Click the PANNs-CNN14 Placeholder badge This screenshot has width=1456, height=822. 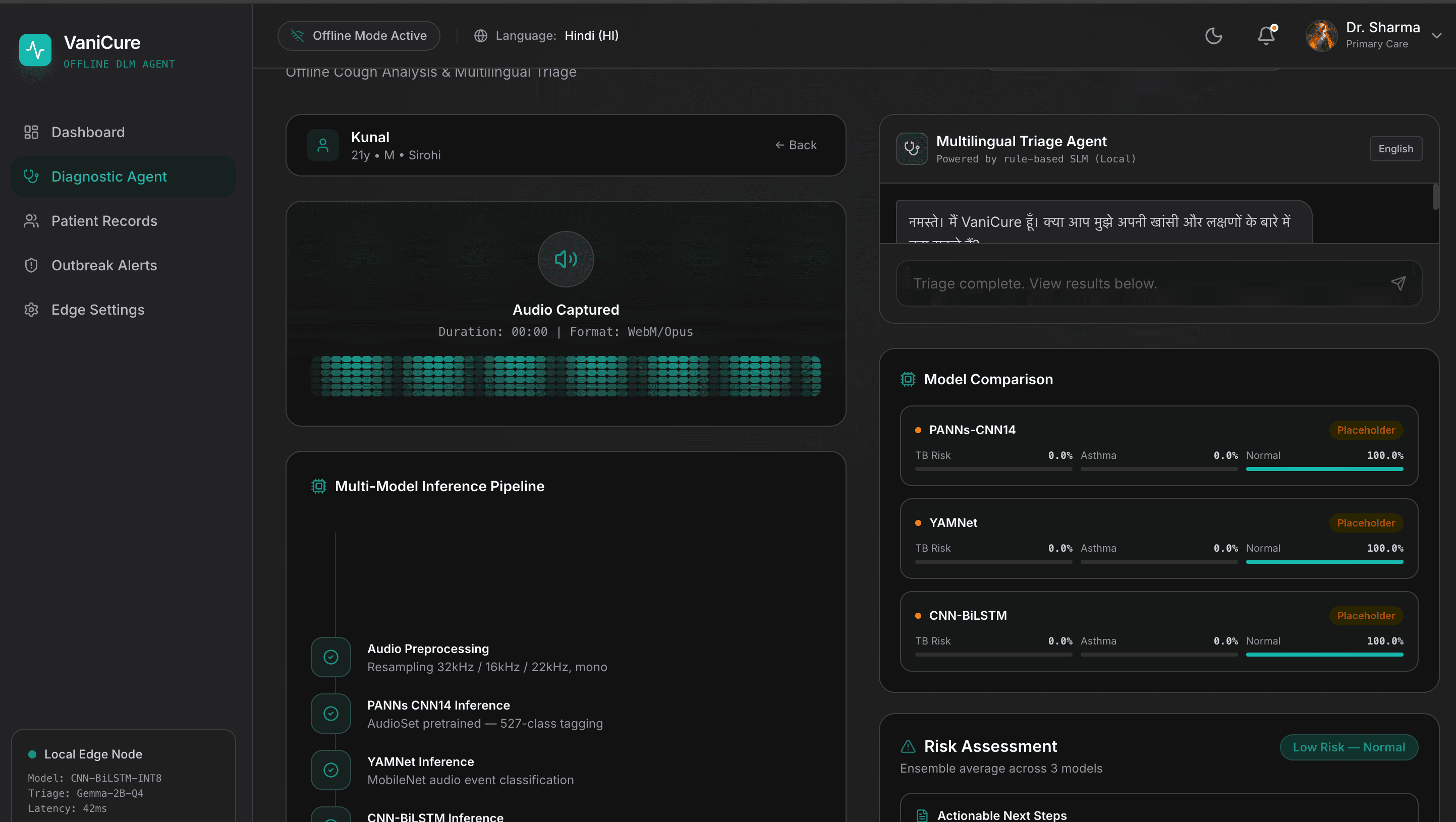pos(1366,430)
